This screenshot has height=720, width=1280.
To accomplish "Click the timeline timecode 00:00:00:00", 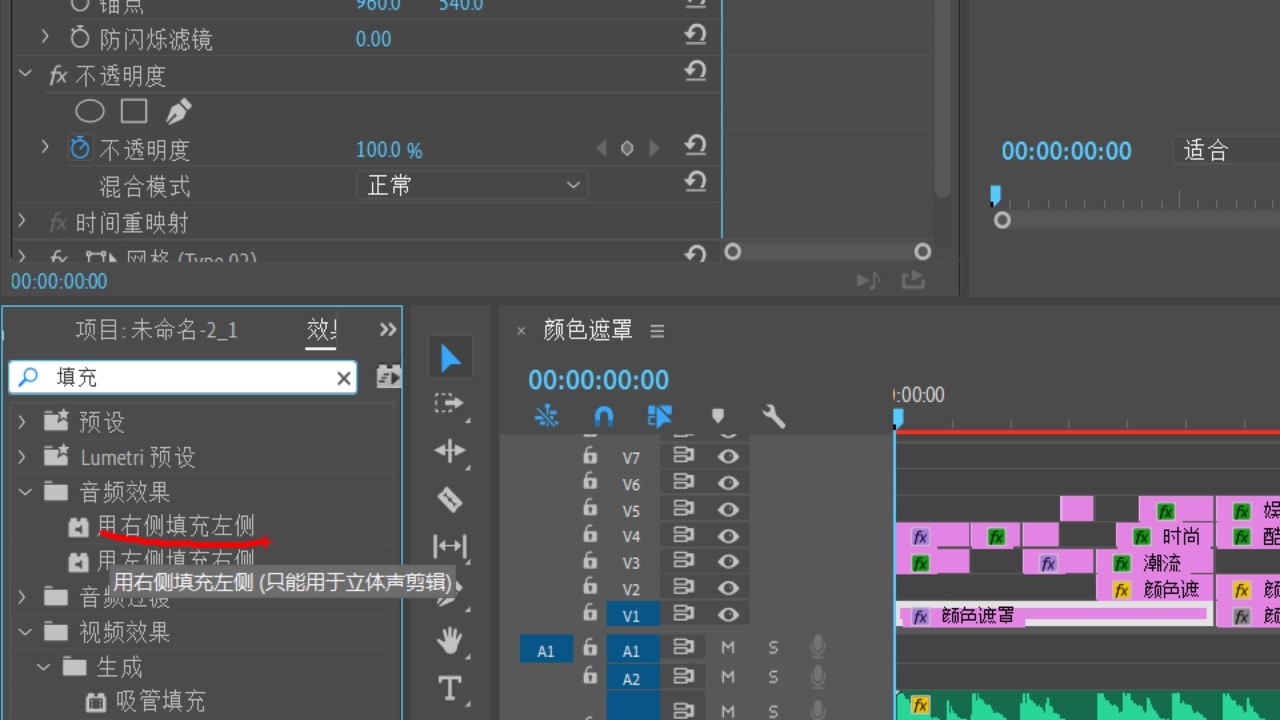I will (x=598, y=380).
